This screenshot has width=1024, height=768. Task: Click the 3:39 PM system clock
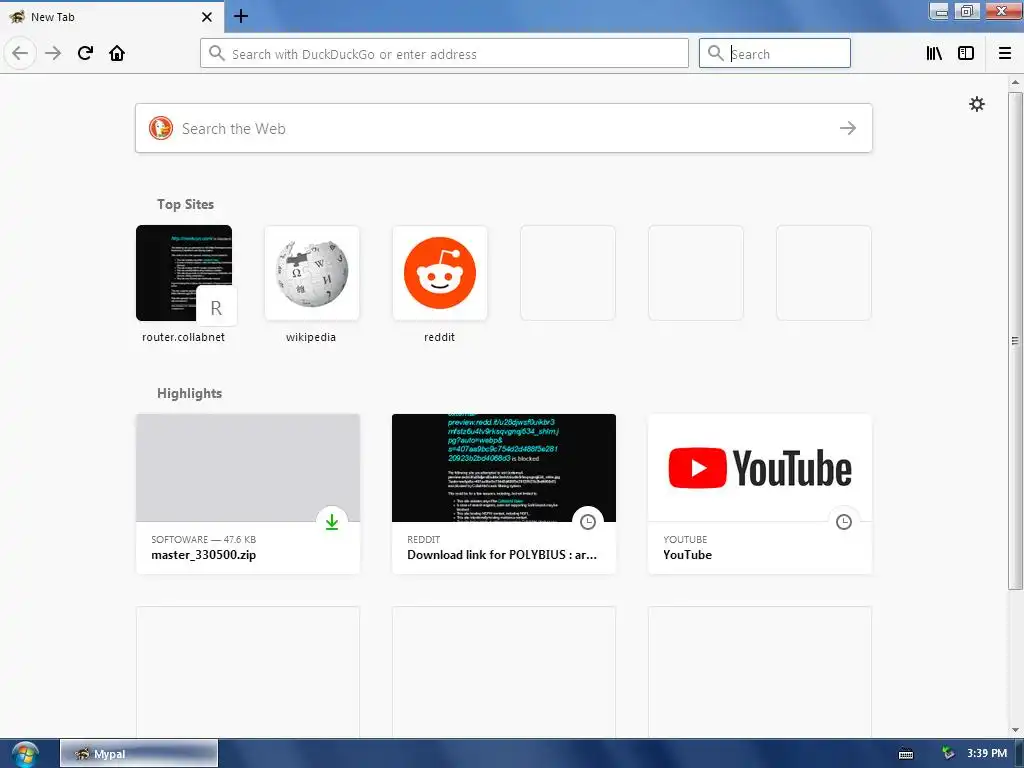(987, 754)
